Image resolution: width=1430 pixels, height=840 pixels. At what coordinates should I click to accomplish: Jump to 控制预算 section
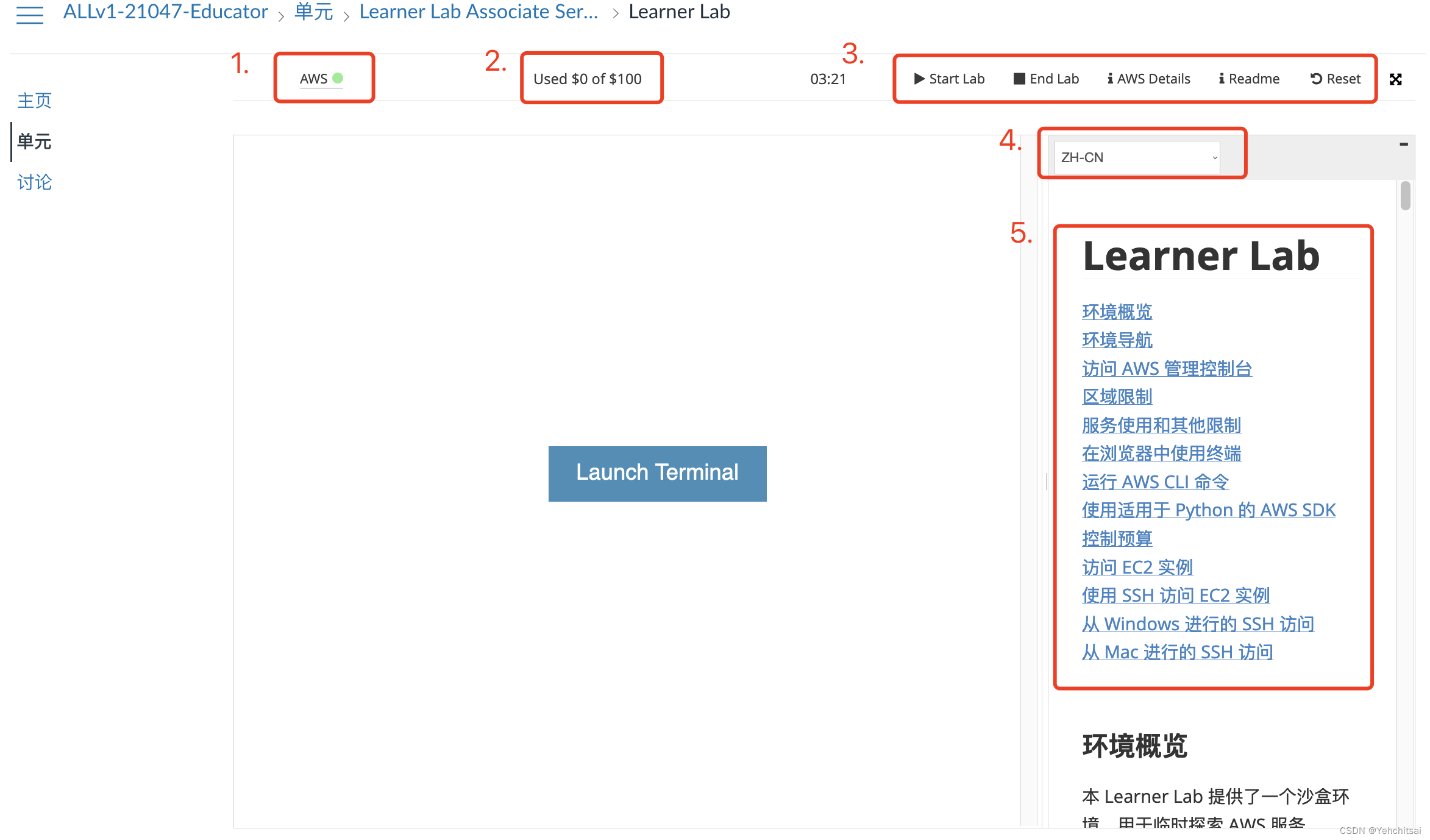click(x=1117, y=538)
